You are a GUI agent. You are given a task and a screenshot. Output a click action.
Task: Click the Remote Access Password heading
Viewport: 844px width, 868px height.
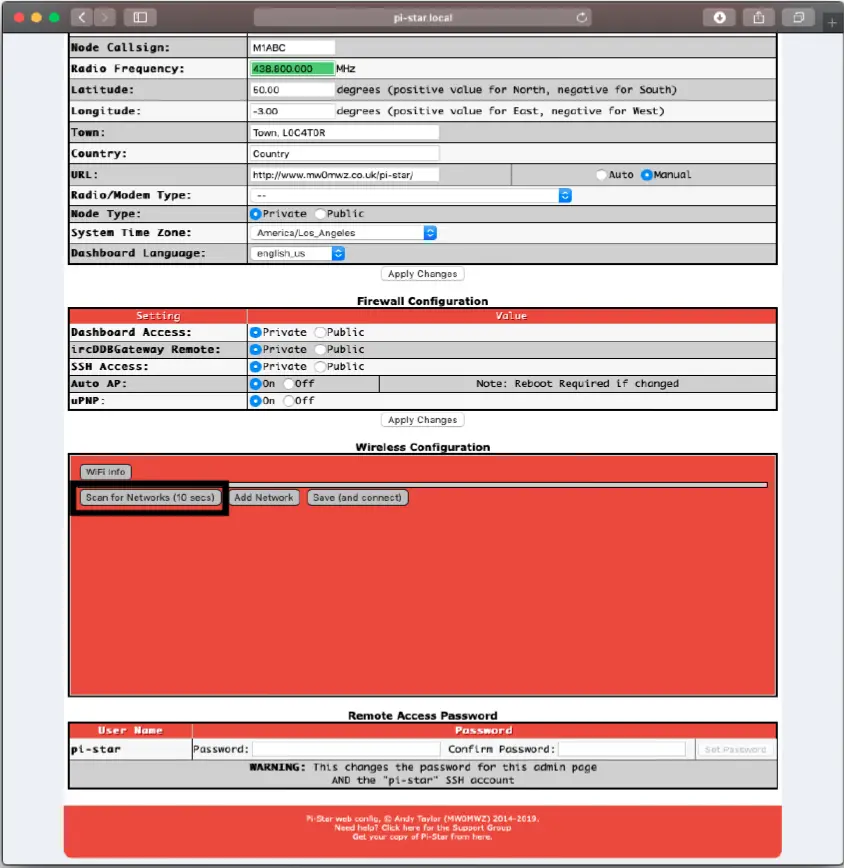[x=422, y=716]
